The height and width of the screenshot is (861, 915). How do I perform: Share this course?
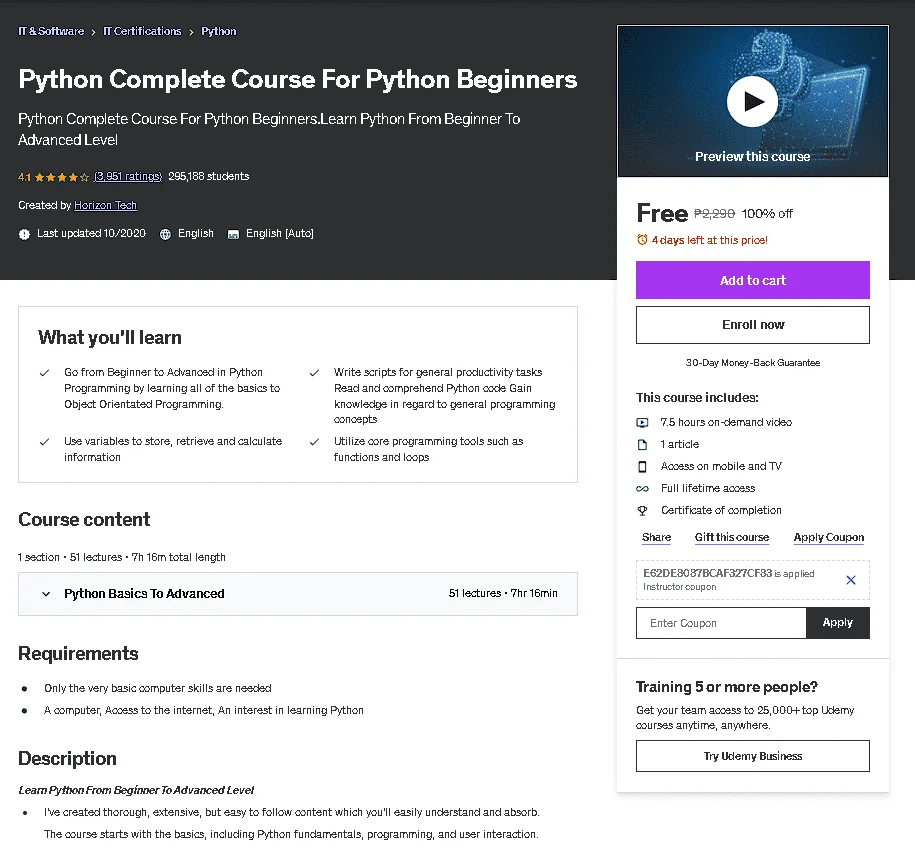[656, 537]
